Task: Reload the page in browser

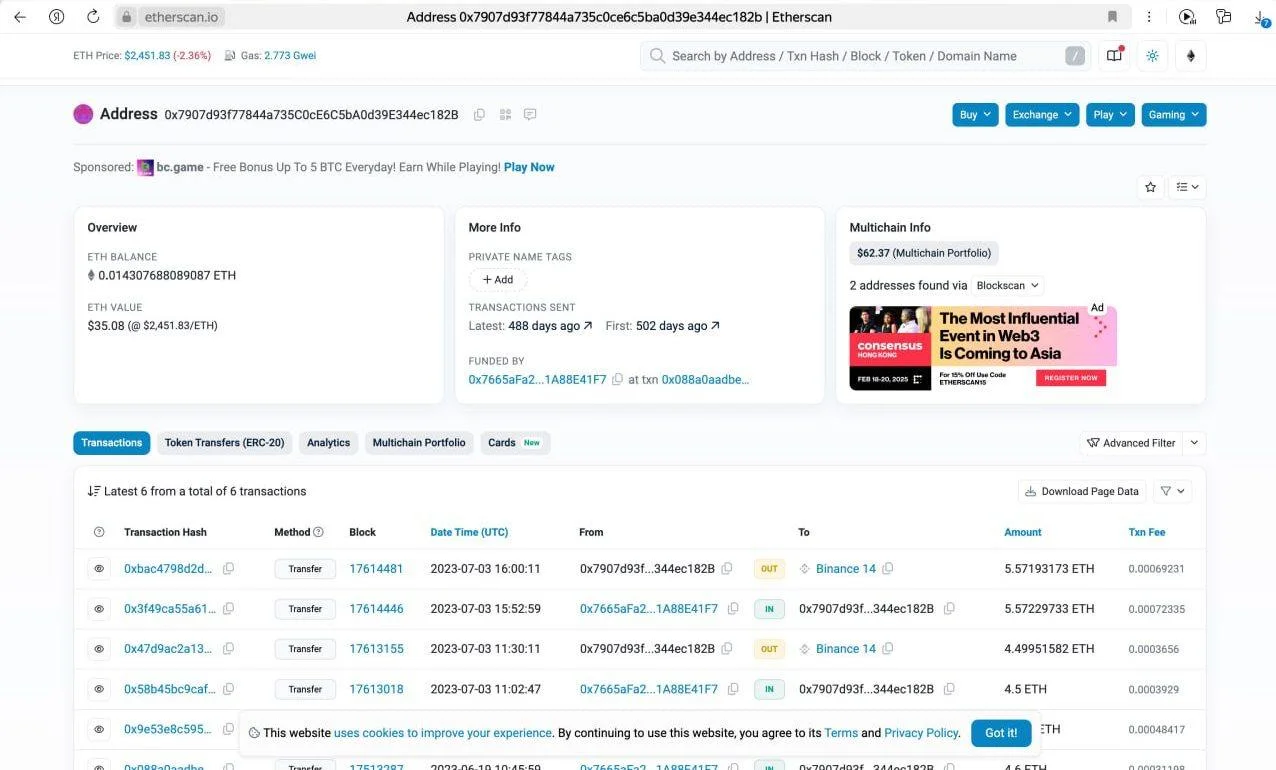Action: [x=93, y=17]
